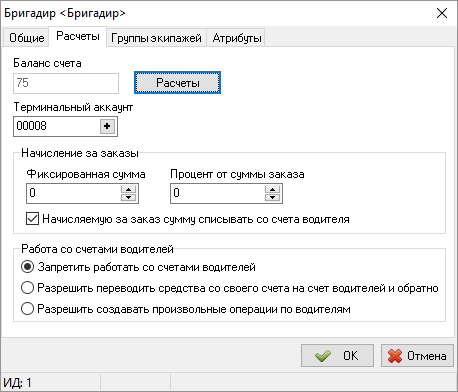This screenshot has width=458, height=392.
Task: Click the red cross icon on Отмена
Action: coord(395,356)
